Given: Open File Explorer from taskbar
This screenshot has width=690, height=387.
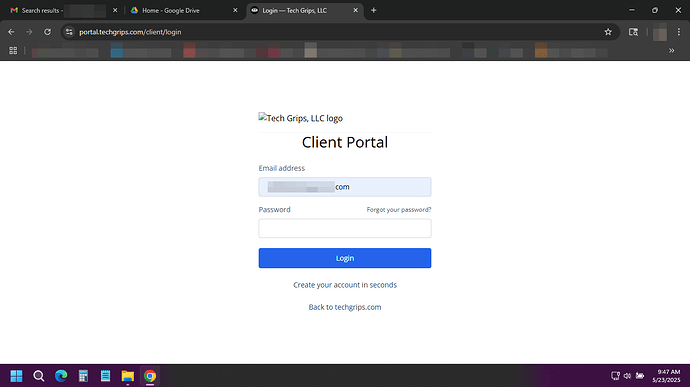Looking at the screenshot, I should pyautogui.click(x=128, y=376).
